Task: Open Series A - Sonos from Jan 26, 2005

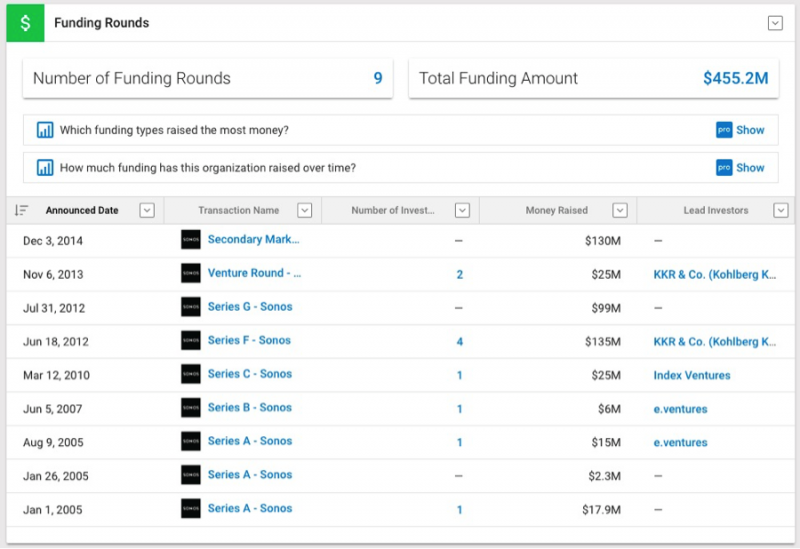Action: [x=250, y=475]
